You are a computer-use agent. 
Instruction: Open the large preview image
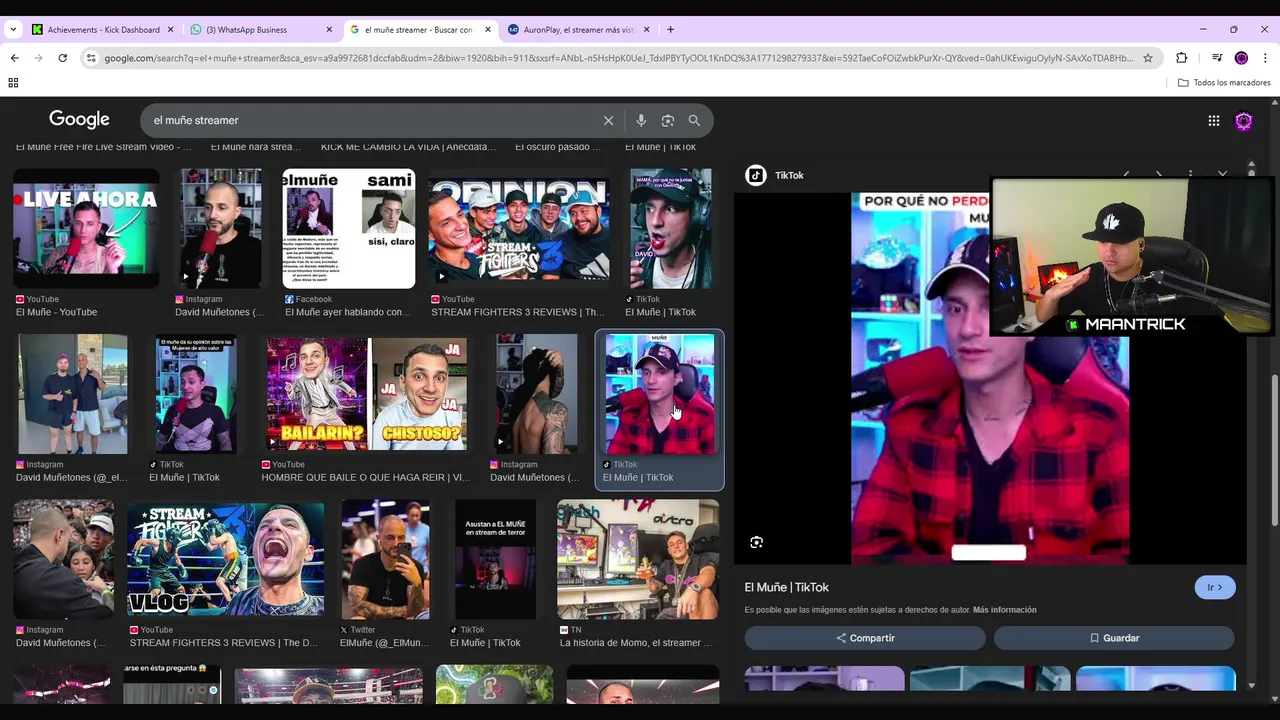[990, 378]
